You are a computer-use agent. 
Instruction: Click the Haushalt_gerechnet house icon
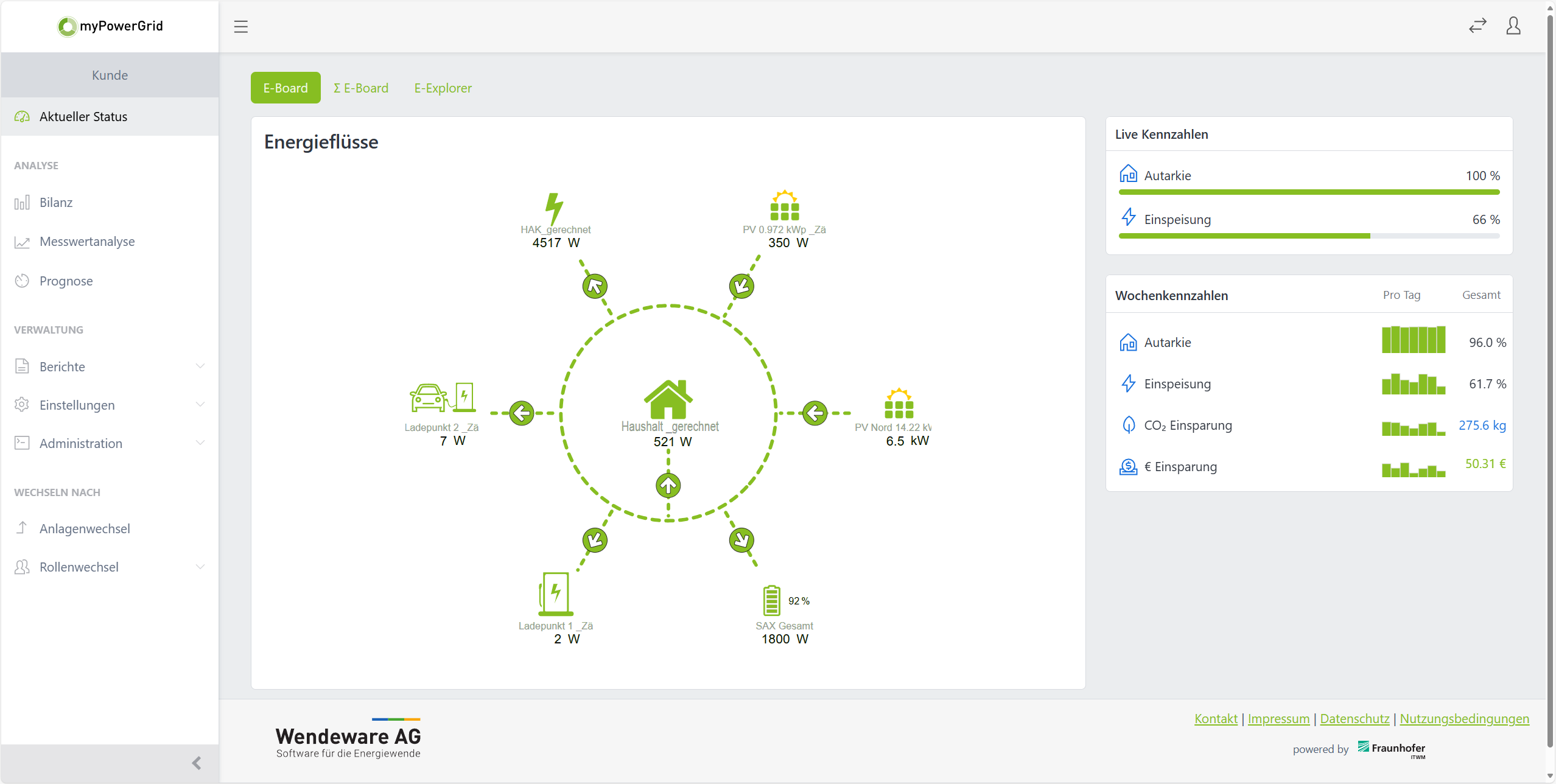tap(668, 399)
